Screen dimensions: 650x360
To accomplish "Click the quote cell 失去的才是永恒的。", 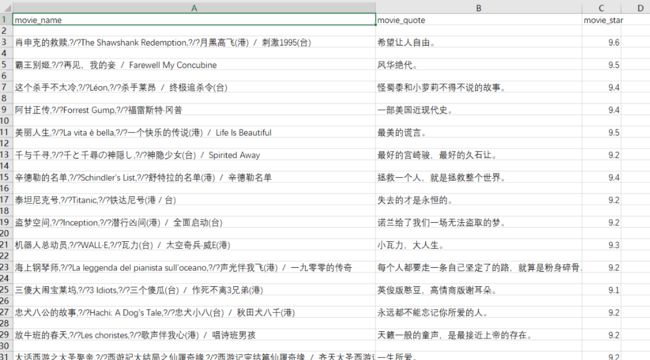I will click(x=478, y=200).
